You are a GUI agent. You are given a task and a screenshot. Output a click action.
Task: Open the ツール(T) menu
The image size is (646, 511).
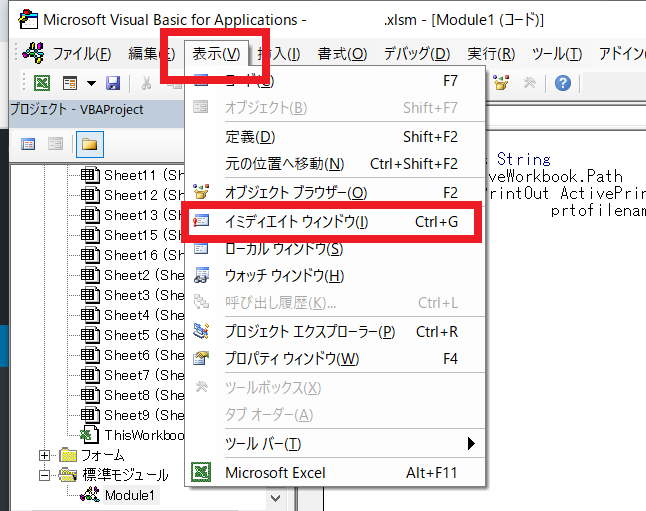(557, 54)
